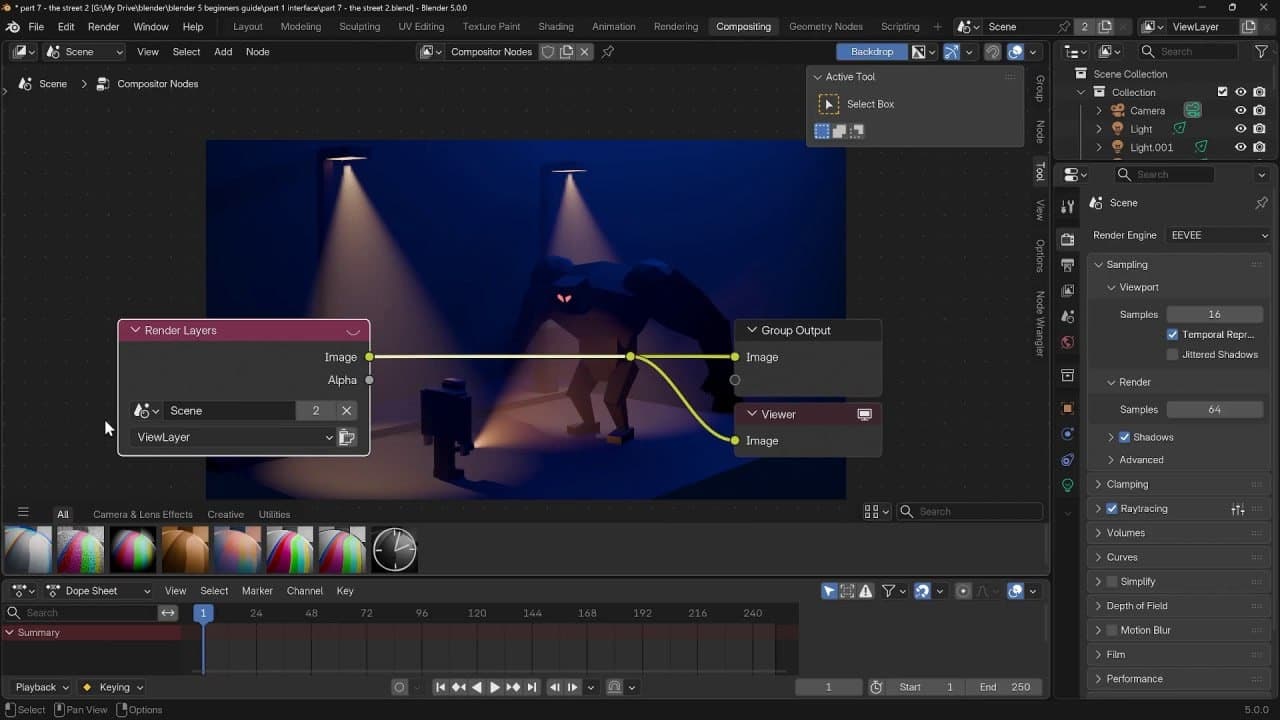Jump to the timeline start frame
Screen dimensions: 1280x720
pyautogui.click(x=440, y=687)
